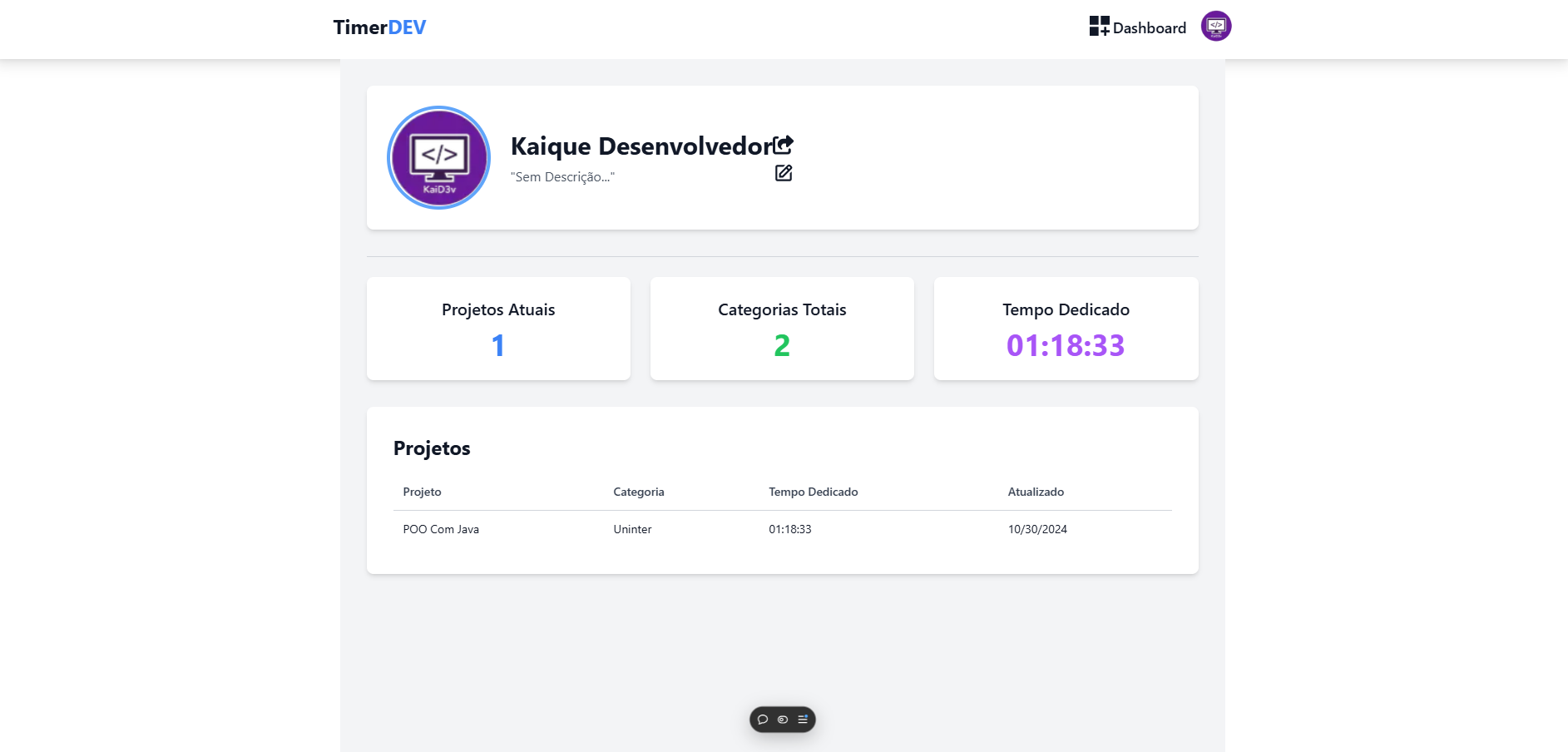
Task: Select the Categorias Totais card
Action: pyautogui.click(x=782, y=329)
